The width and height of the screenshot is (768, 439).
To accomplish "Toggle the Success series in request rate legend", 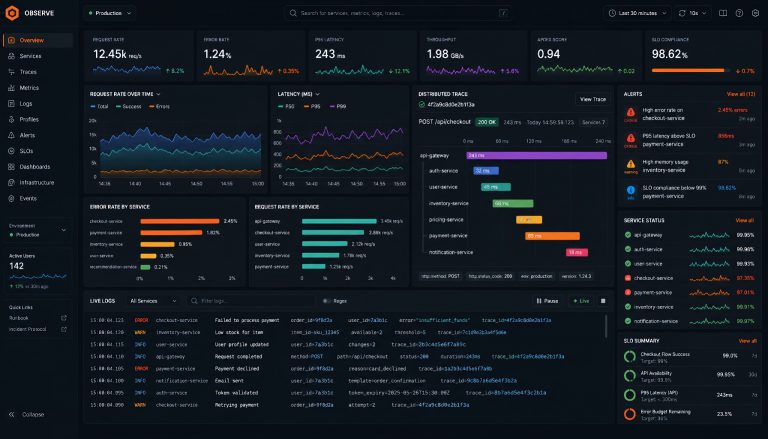I will (129, 106).
